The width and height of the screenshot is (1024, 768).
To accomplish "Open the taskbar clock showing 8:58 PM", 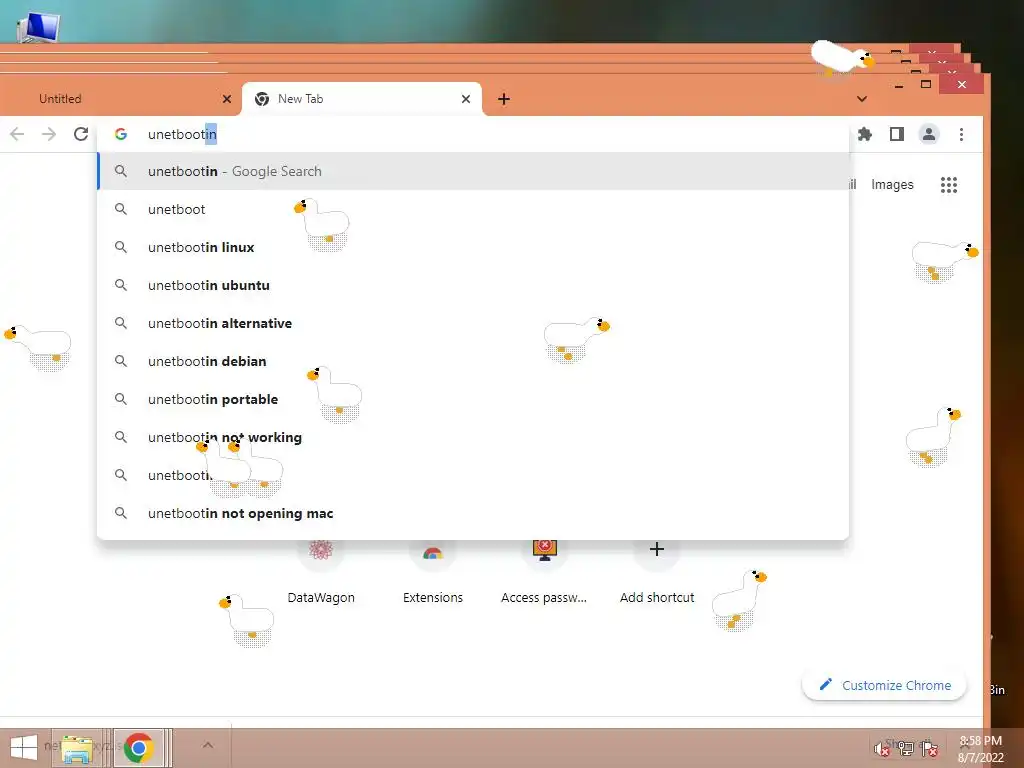I will tap(981, 749).
